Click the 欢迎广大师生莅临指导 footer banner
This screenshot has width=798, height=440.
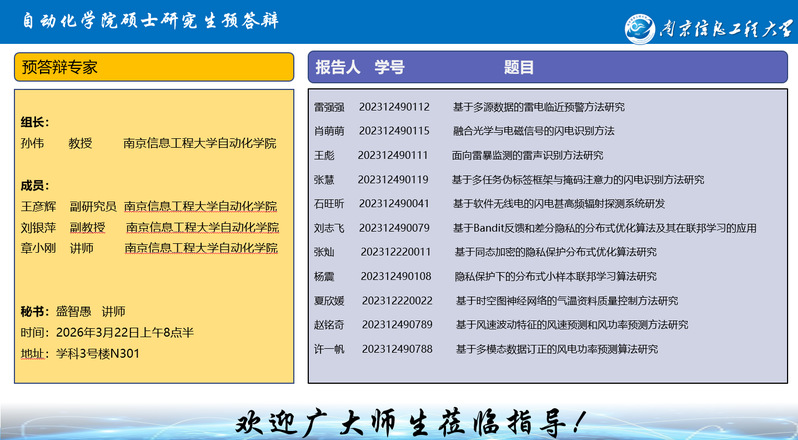tap(409, 421)
